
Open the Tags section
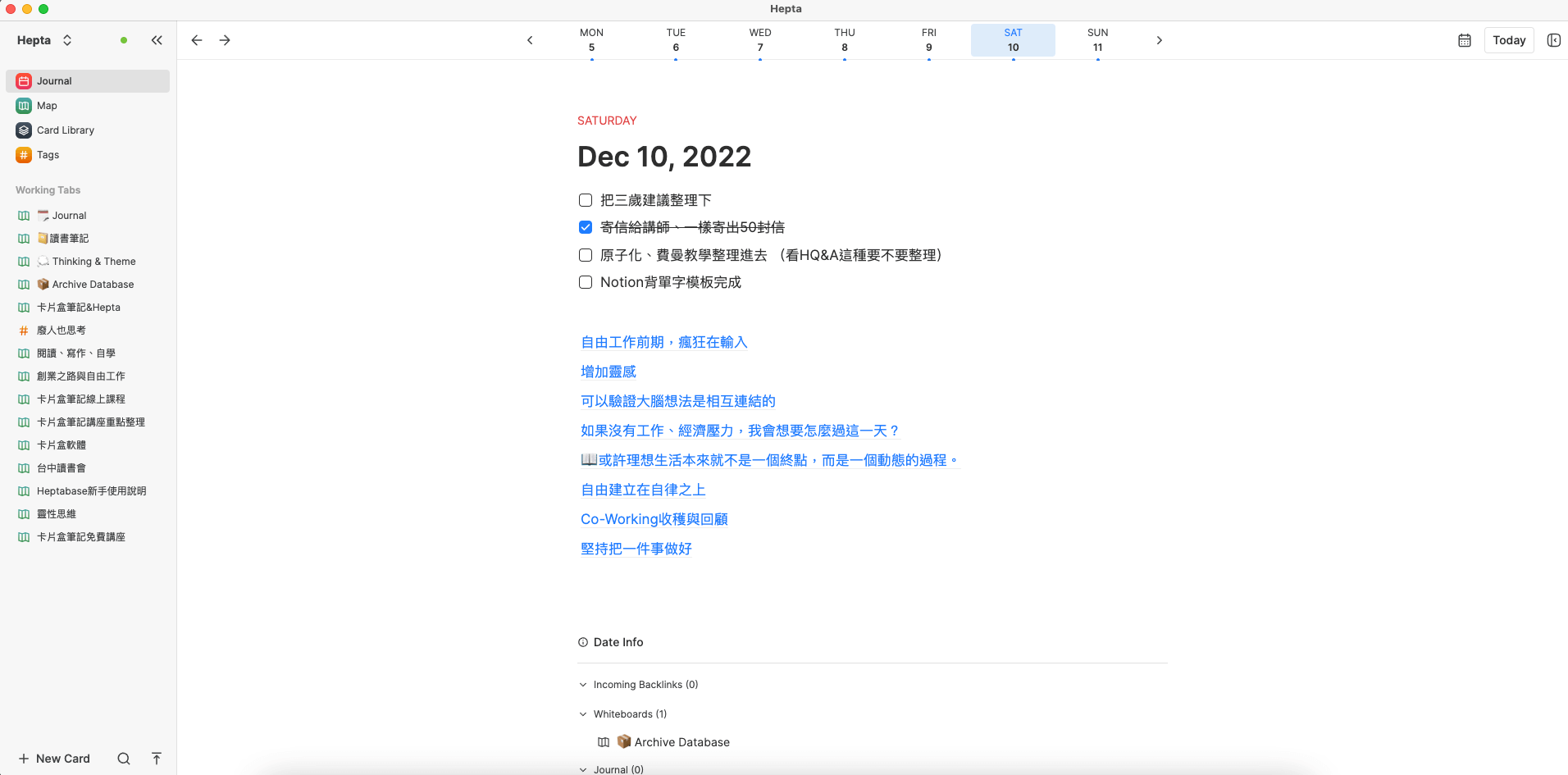coord(47,154)
